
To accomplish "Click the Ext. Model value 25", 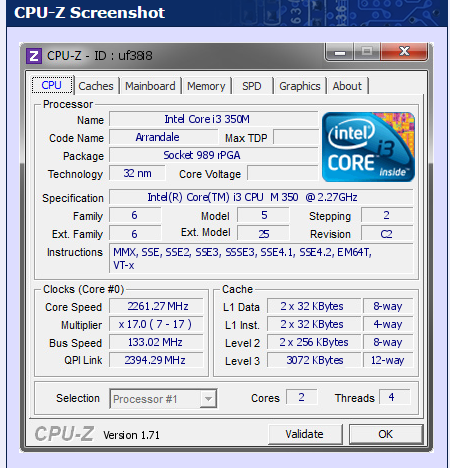I will (263, 234).
